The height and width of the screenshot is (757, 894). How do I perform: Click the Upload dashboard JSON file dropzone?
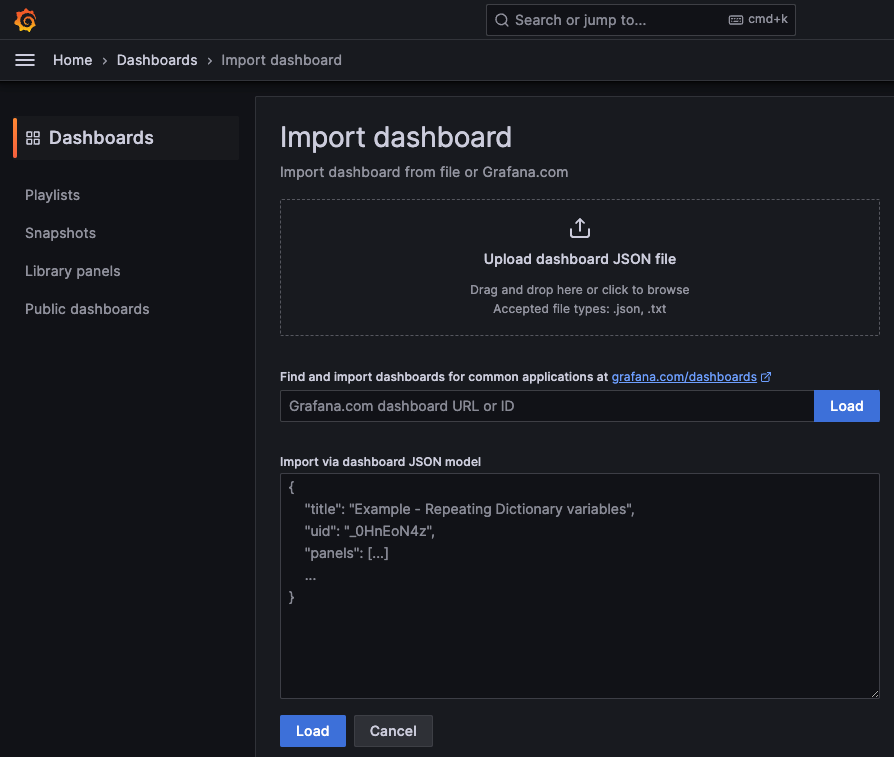tap(580, 267)
